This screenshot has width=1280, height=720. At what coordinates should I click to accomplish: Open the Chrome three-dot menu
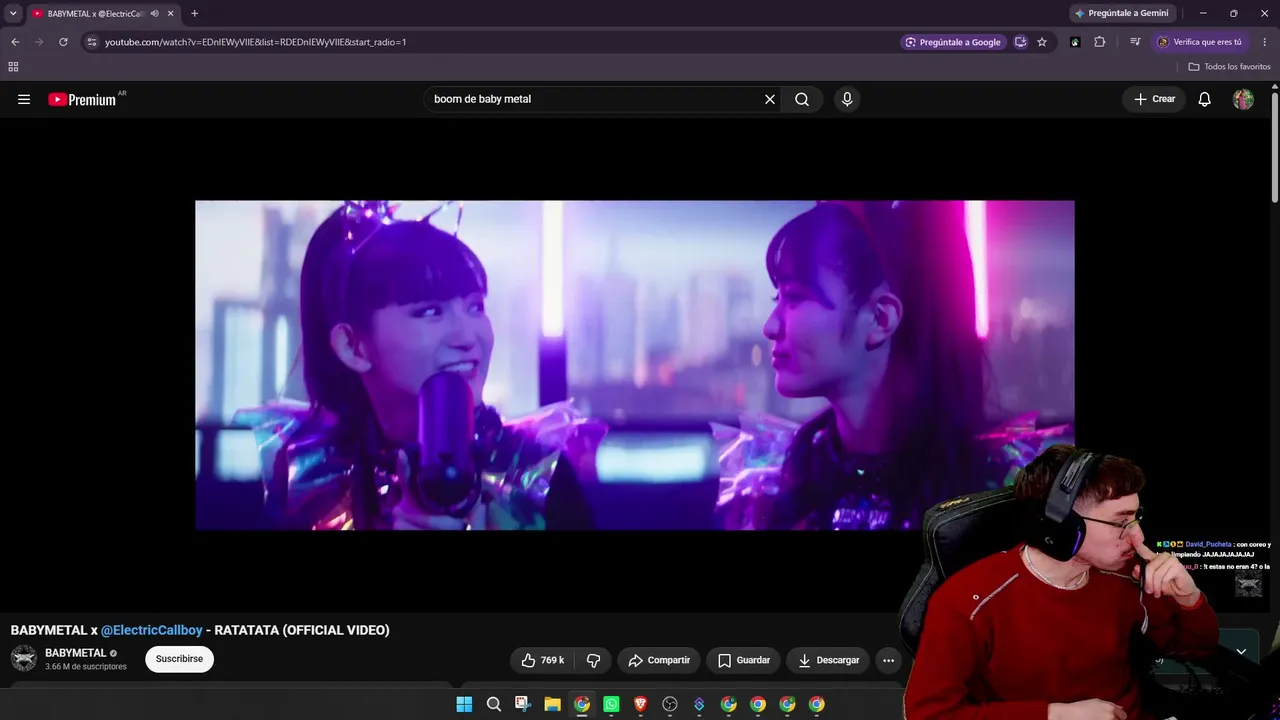pyautogui.click(x=1265, y=42)
